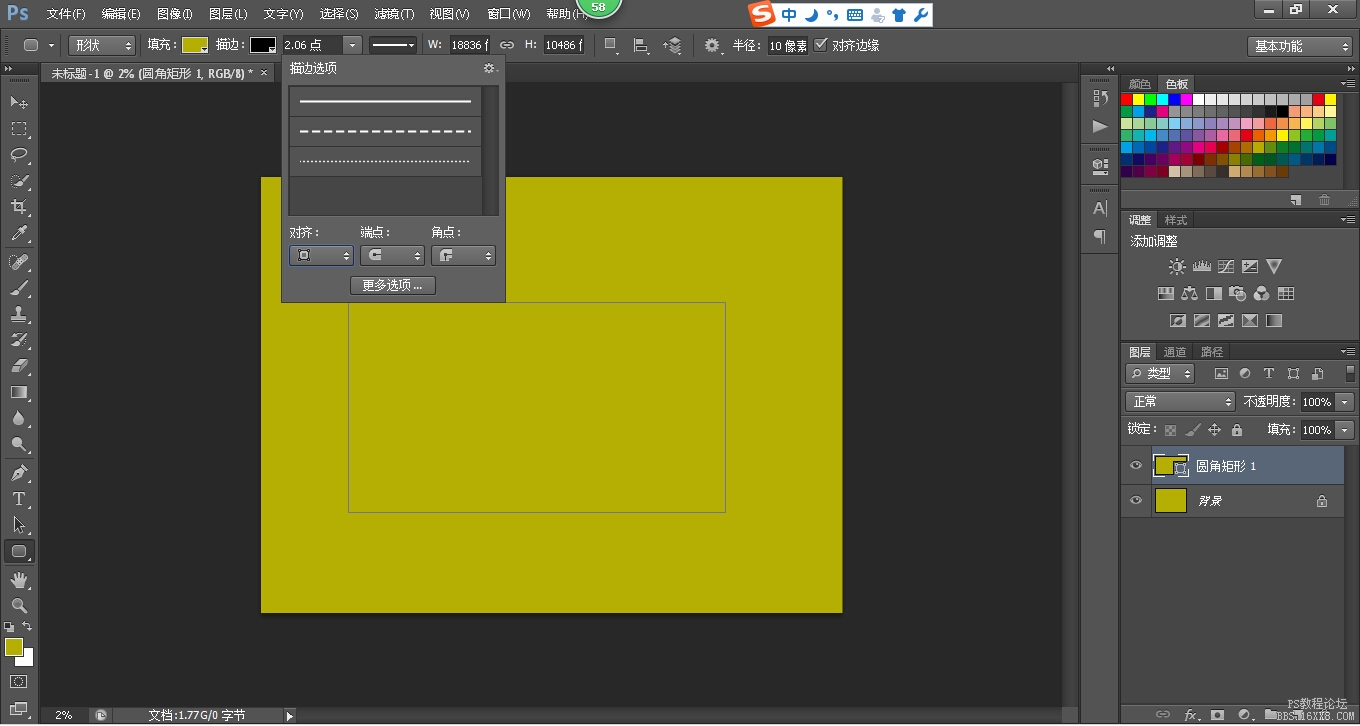Image resolution: width=1360 pixels, height=726 pixels.
Task: Add a Brightness/Contrast adjustment
Action: point(1177,267)
